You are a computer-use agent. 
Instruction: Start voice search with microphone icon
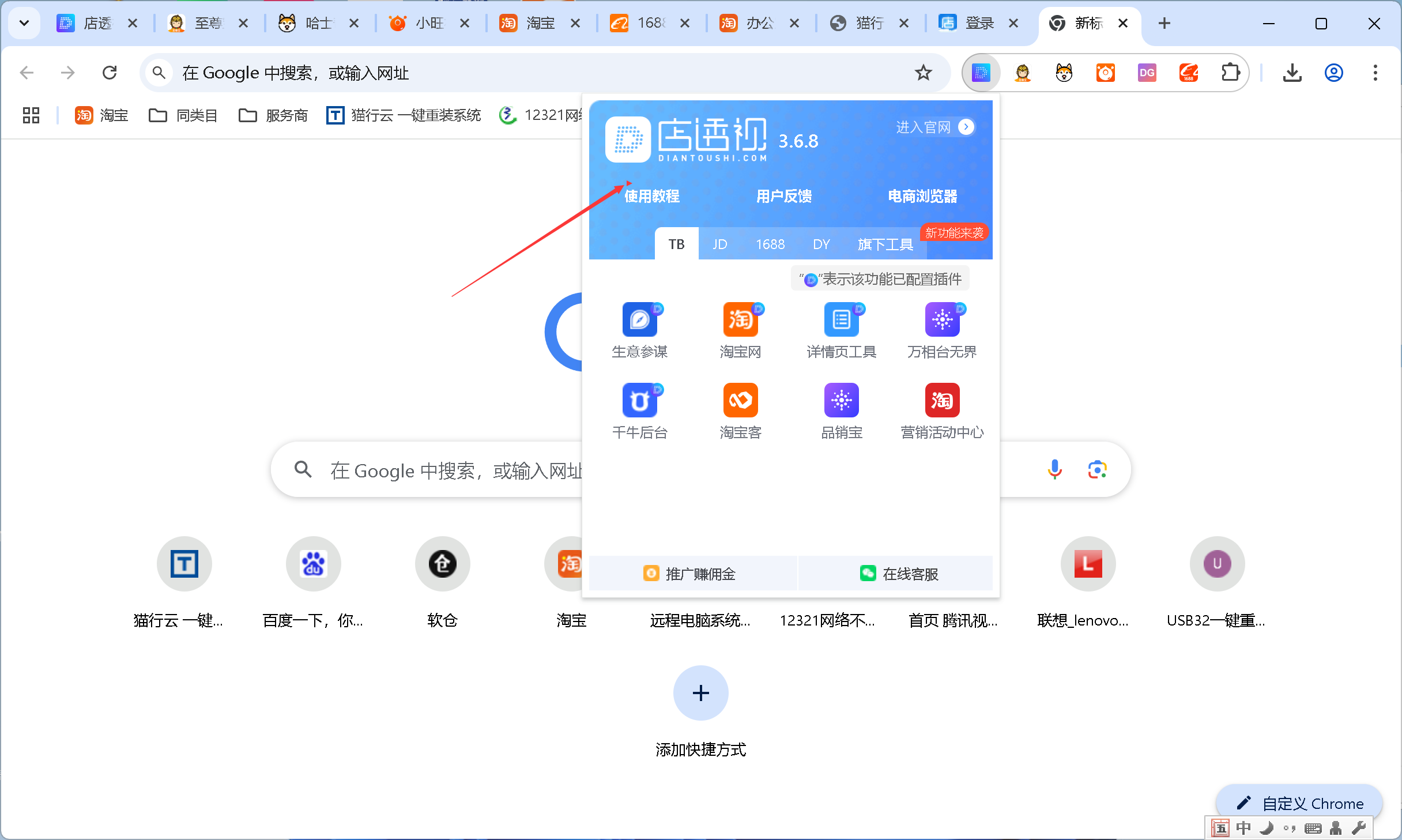[x=1055, y=470]
